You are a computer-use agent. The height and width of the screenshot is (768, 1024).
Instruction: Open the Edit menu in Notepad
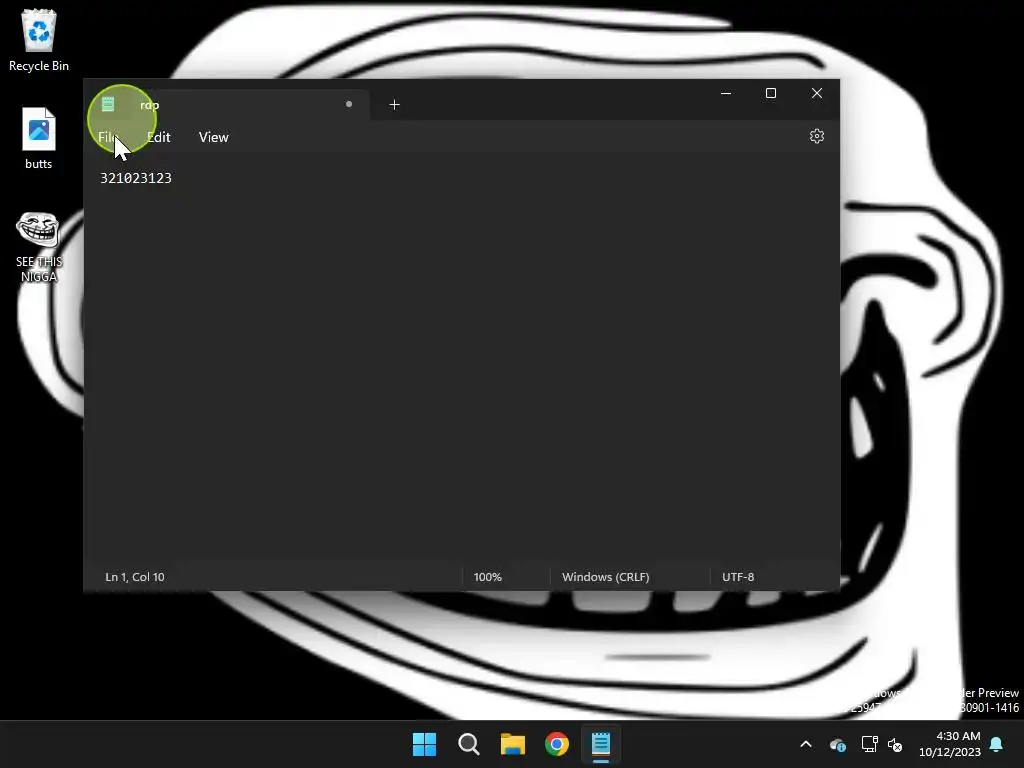click(159, 137)
